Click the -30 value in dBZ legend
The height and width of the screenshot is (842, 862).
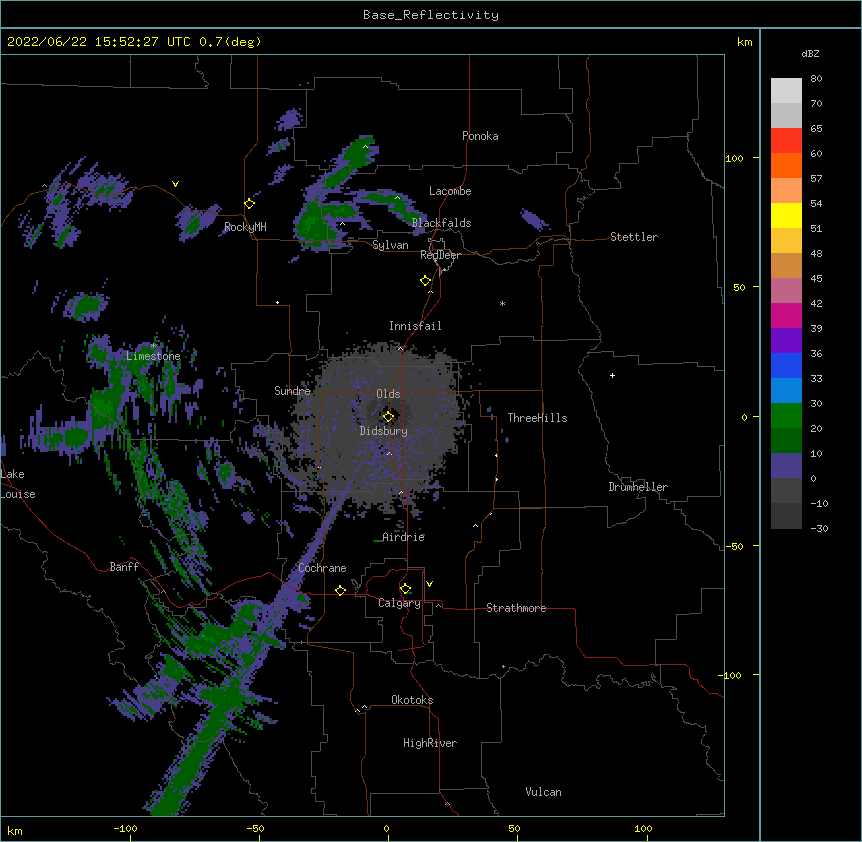click(819, 529)
